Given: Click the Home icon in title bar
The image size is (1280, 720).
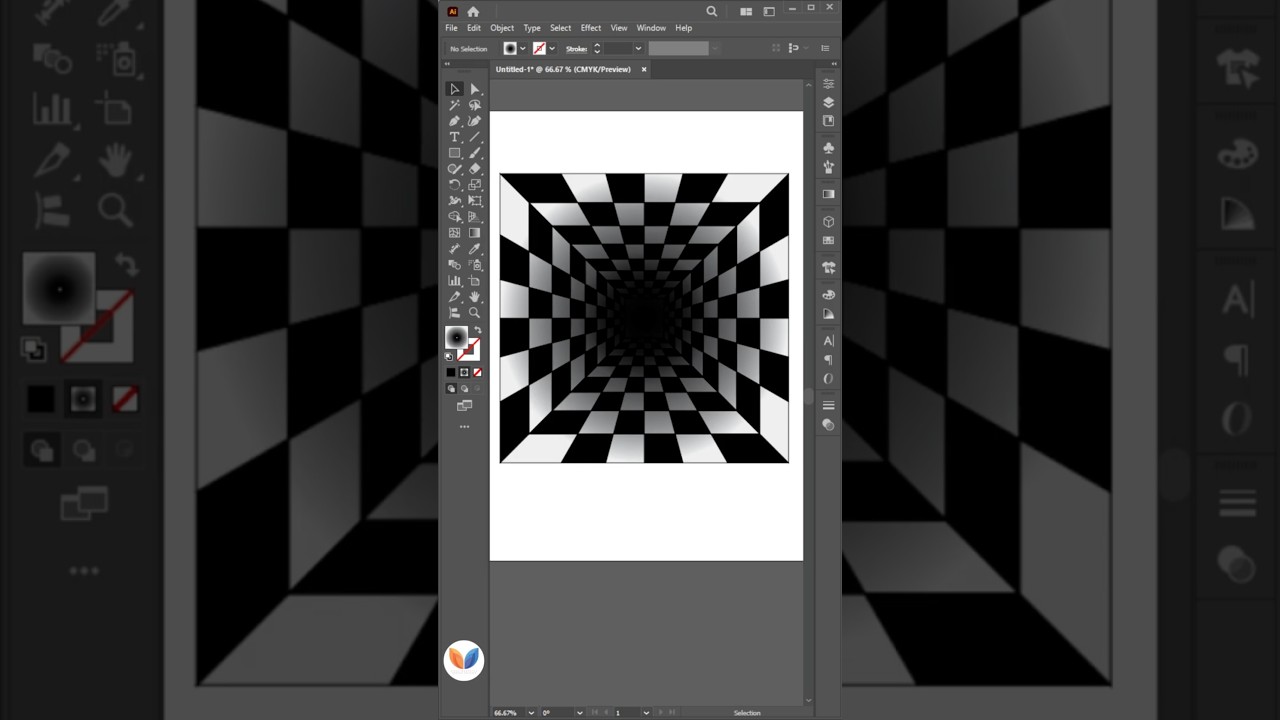Looking at the screenshot, I should click(473, 11).
